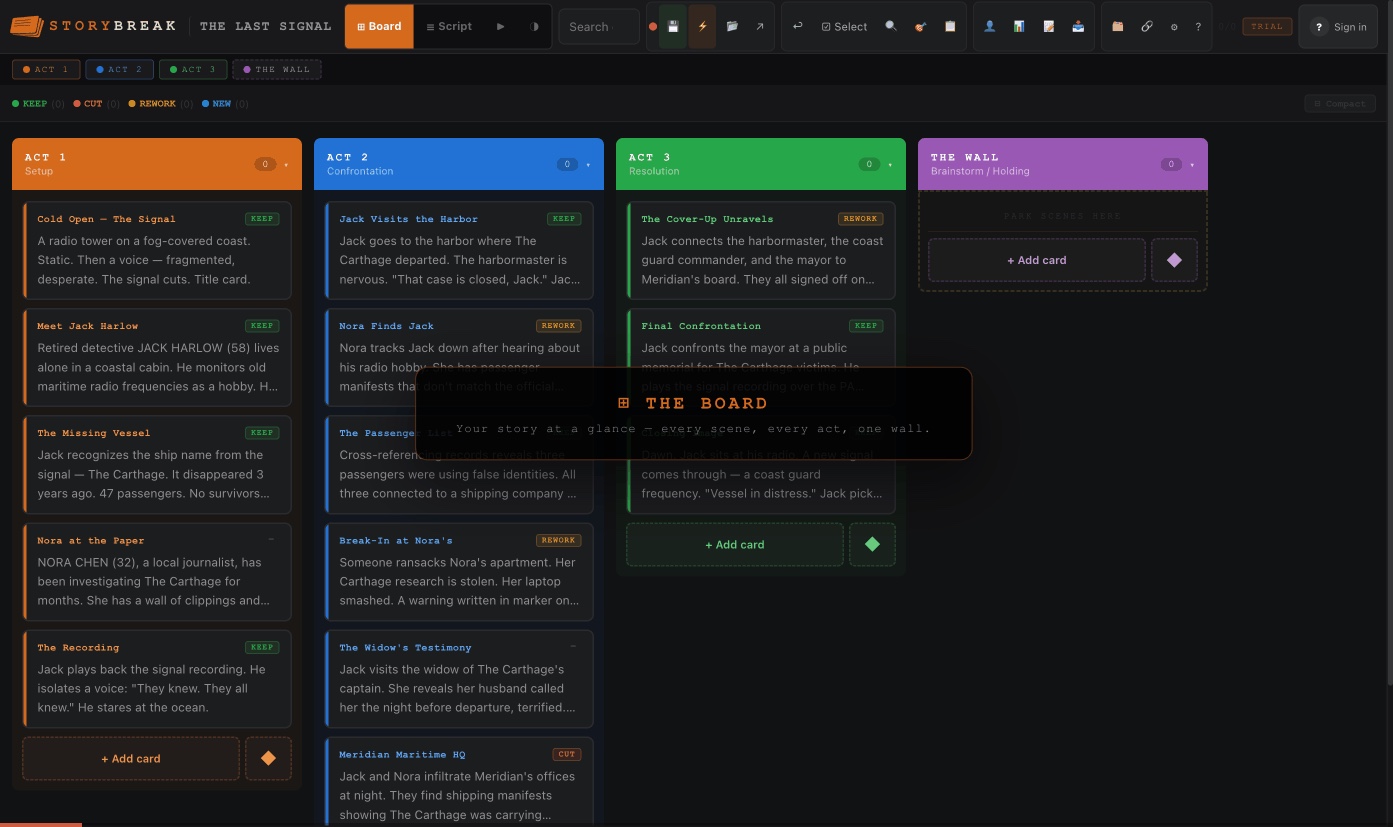Open the characters panel via the person icon
The height and width of the screenshot is (827, 1393).
click(x=990, y=26)
